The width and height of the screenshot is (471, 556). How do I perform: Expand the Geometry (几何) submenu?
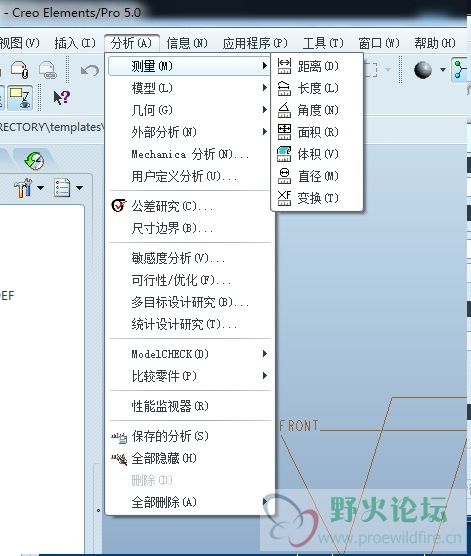190,110
